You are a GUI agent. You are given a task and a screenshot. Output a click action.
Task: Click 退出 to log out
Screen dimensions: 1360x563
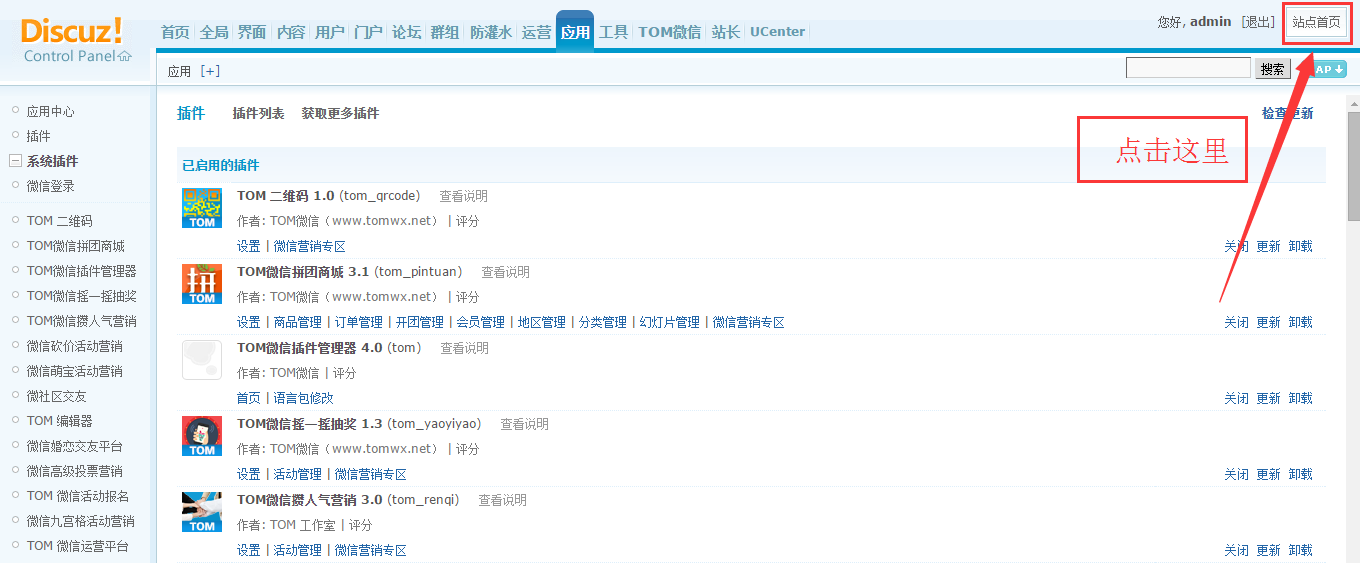[1257, 22]
